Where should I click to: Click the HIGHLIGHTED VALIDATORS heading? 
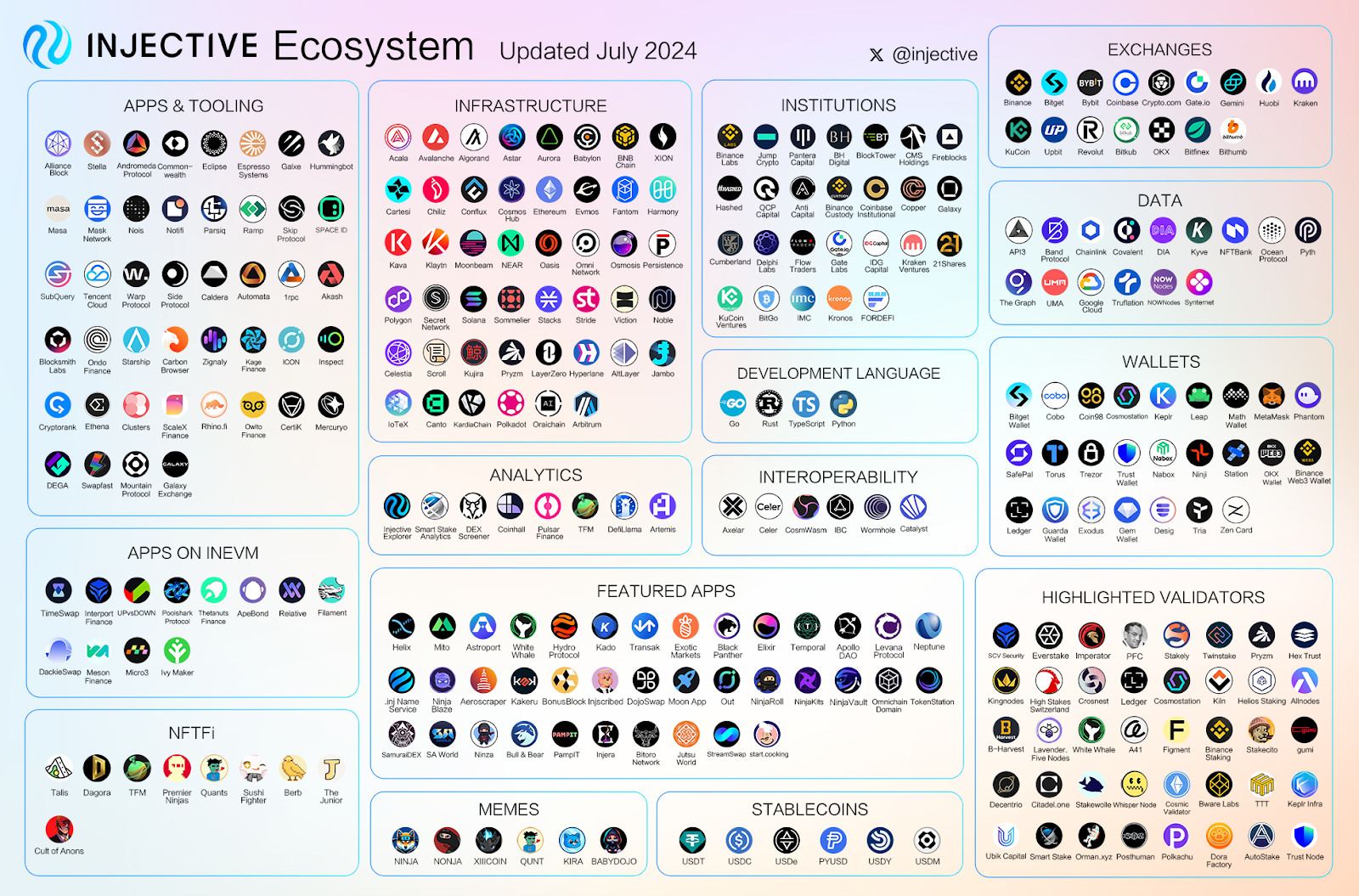(1153, 598)
